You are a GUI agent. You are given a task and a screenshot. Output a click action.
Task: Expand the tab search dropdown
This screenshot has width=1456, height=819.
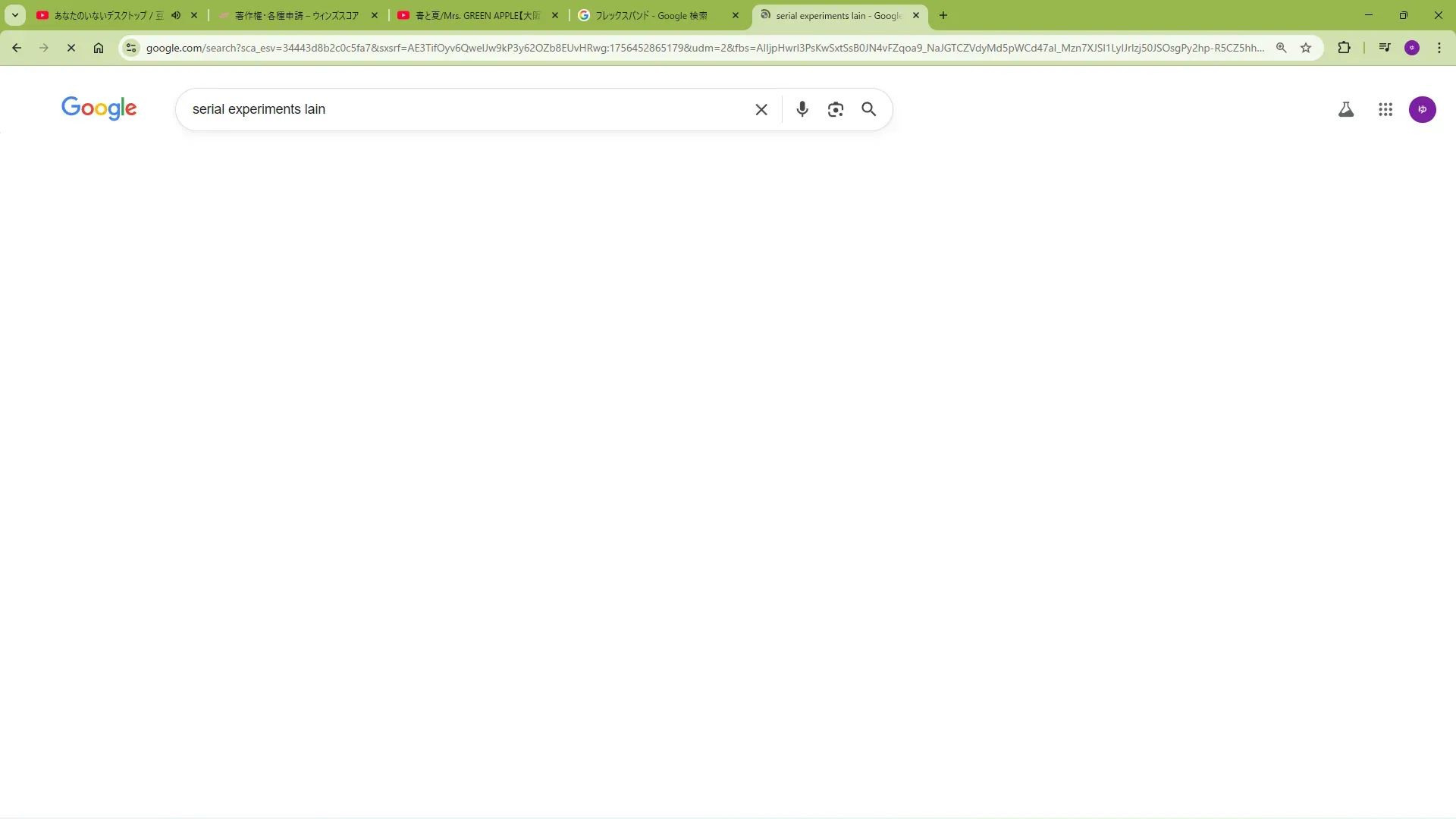click(14, 15)
